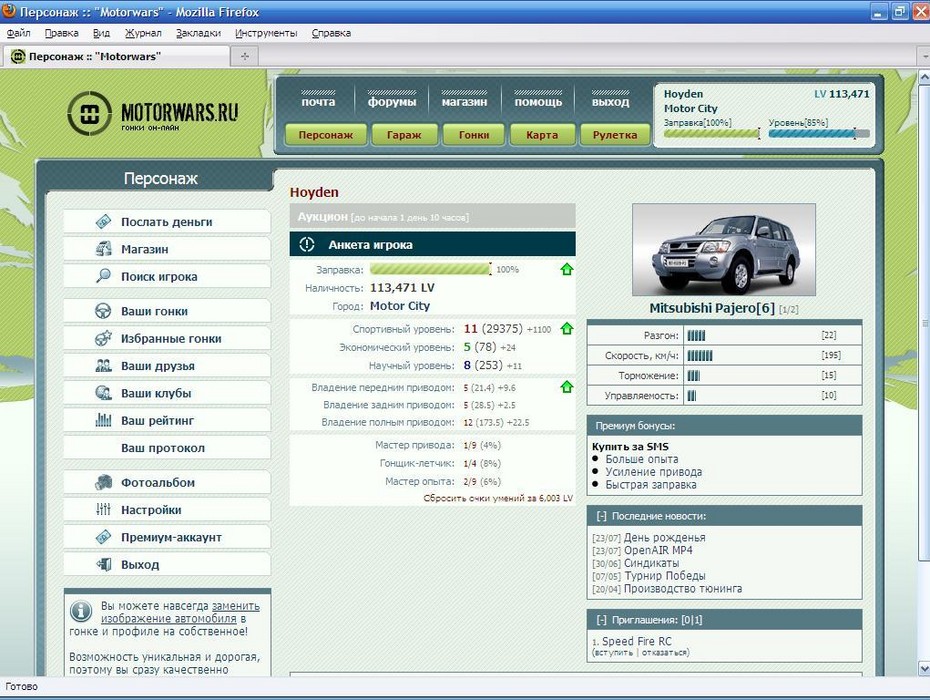
Task: Click the Рулетка navigation button
Action: 615,135
